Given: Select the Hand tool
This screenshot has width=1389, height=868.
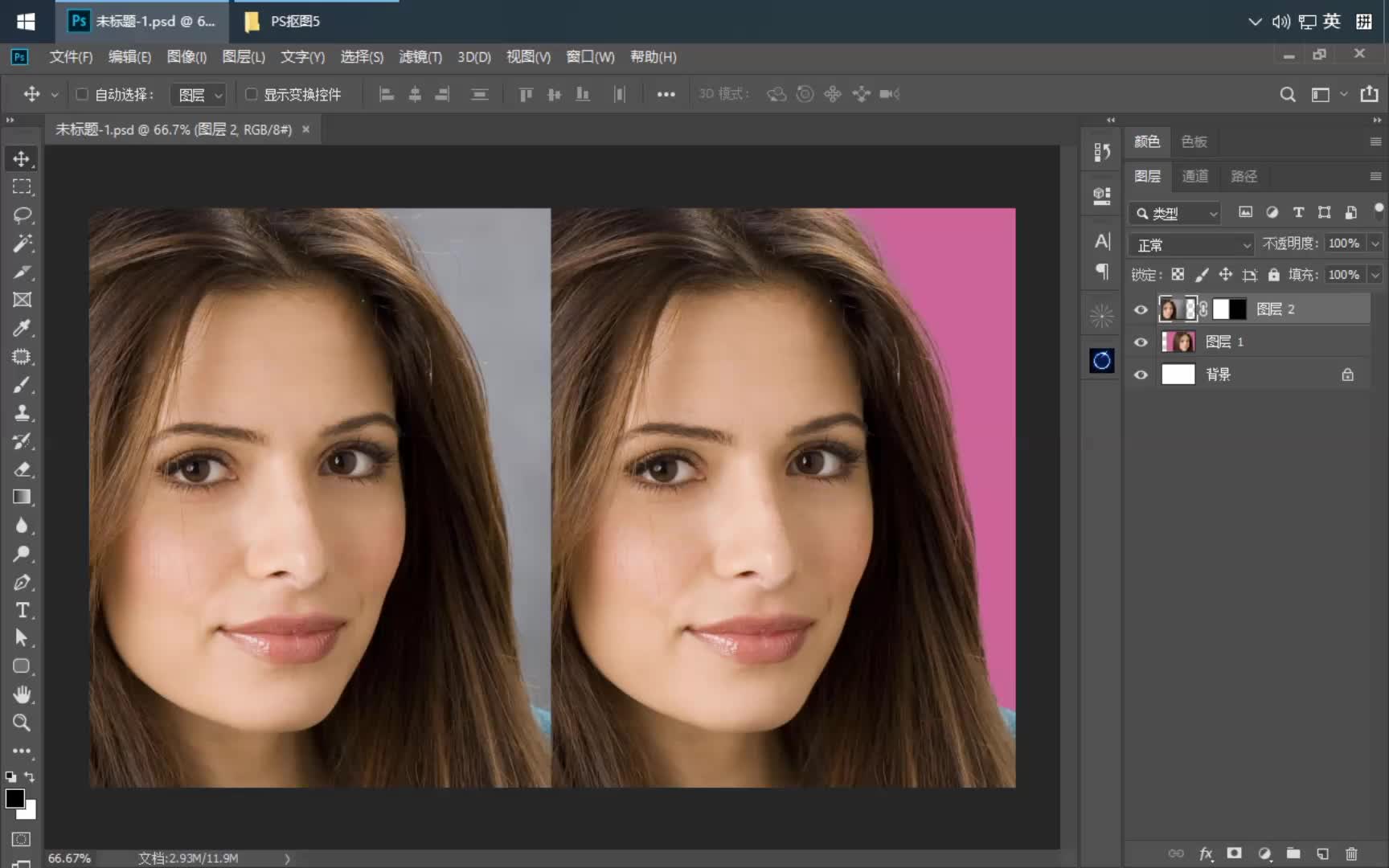Looking at the screenshot, I should pos(22,694).
